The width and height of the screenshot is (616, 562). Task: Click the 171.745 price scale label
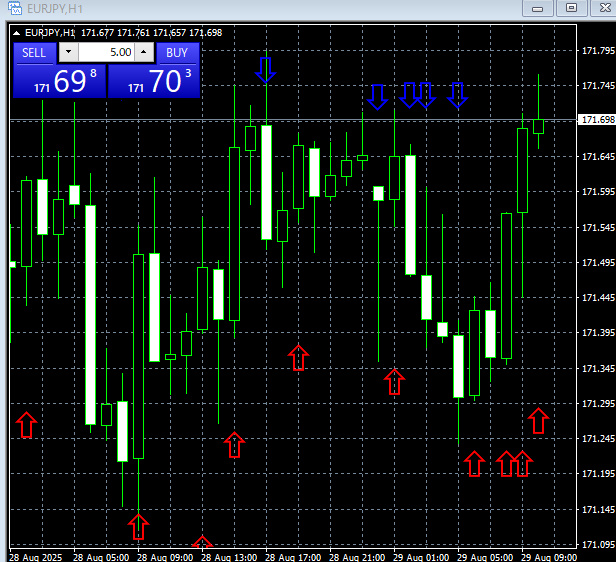pos(598,86)
